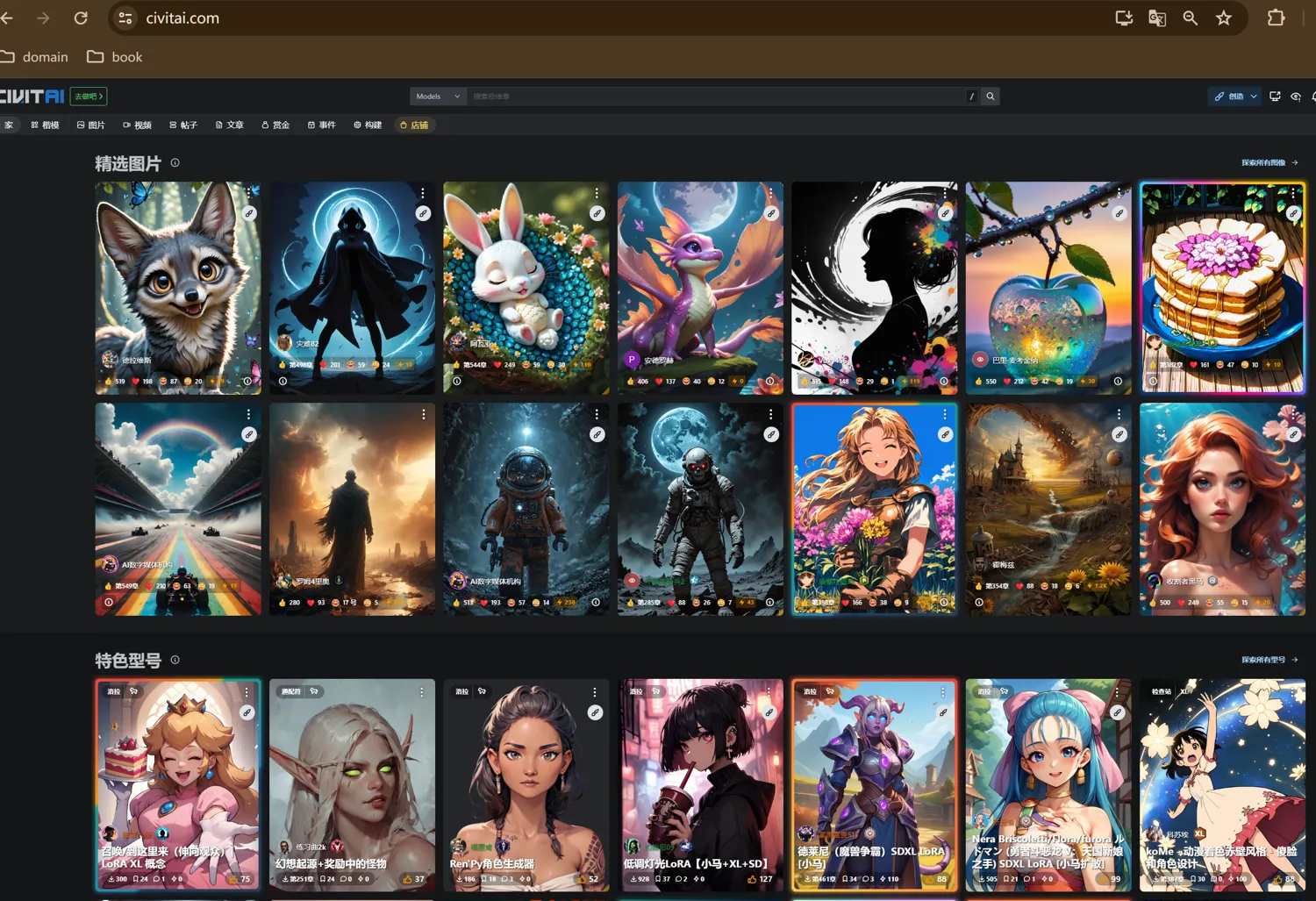This screenshot has width=1316, height=901.
Task: Open the Ren'Py角色生成器 model card title
Action: [491, 864]
